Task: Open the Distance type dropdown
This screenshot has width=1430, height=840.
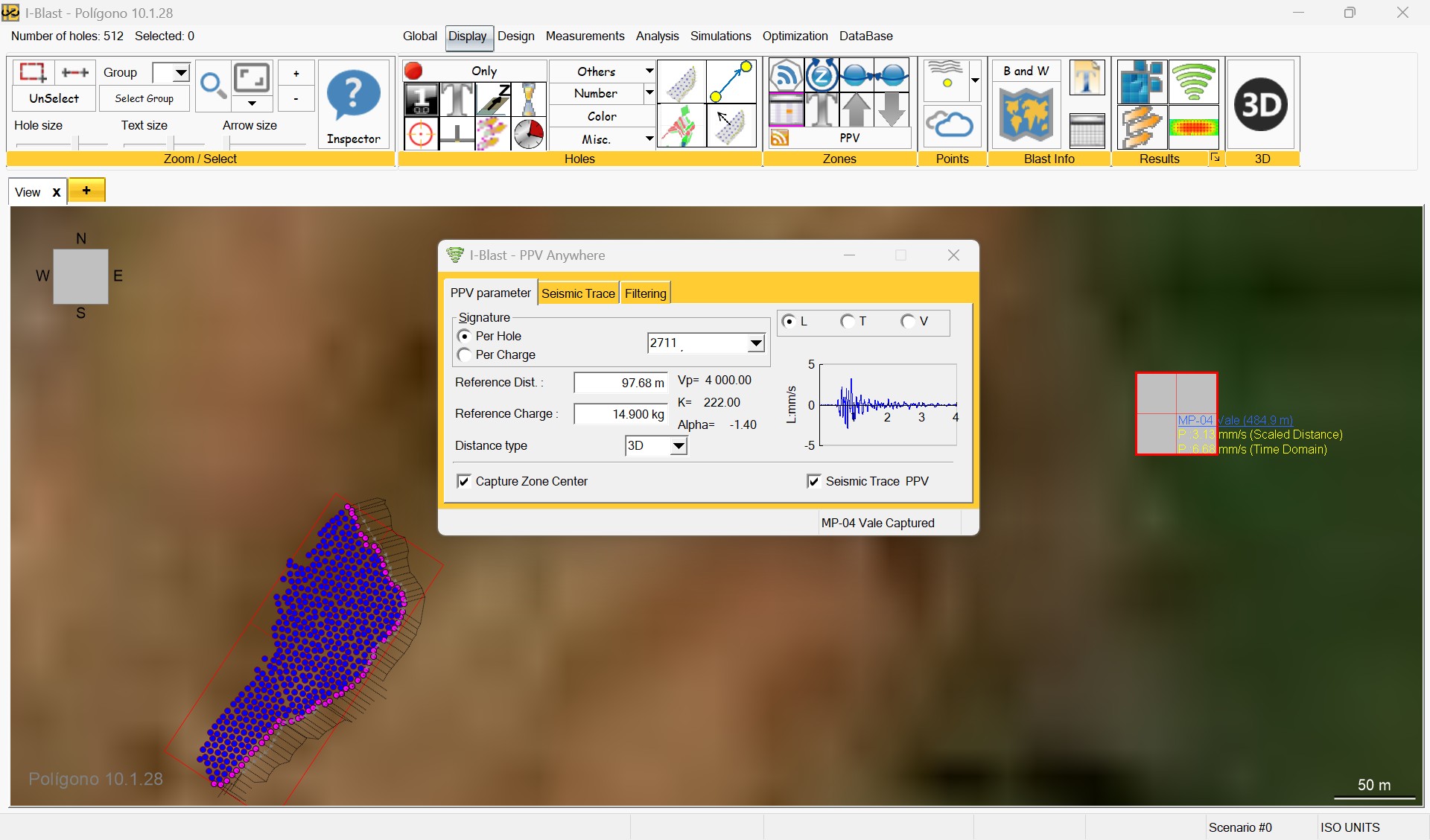Action: point(679,446)
